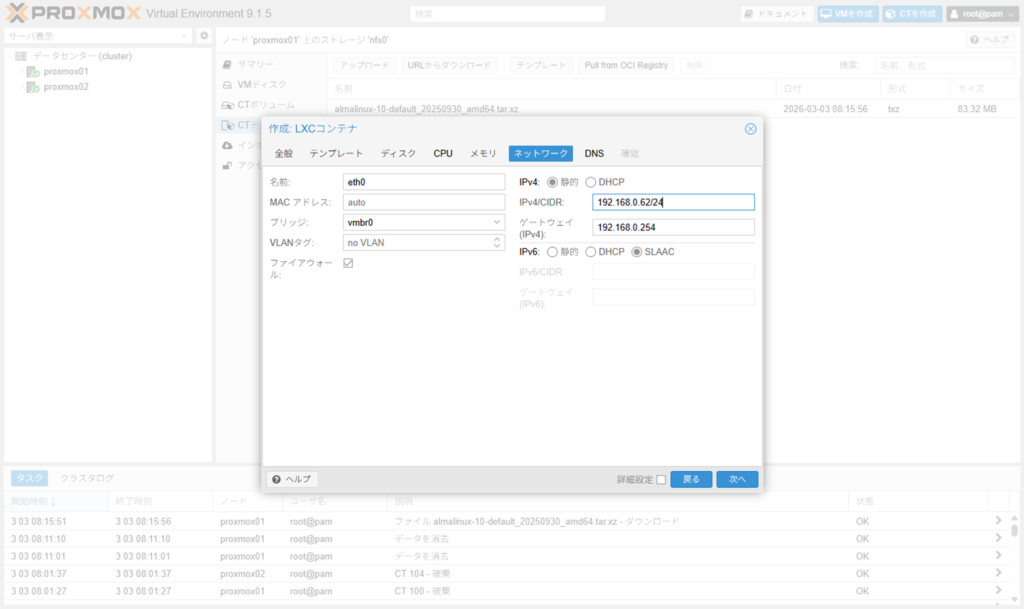Switch to the DNS tab
The image size is (1024, 609).
point(594,154)
